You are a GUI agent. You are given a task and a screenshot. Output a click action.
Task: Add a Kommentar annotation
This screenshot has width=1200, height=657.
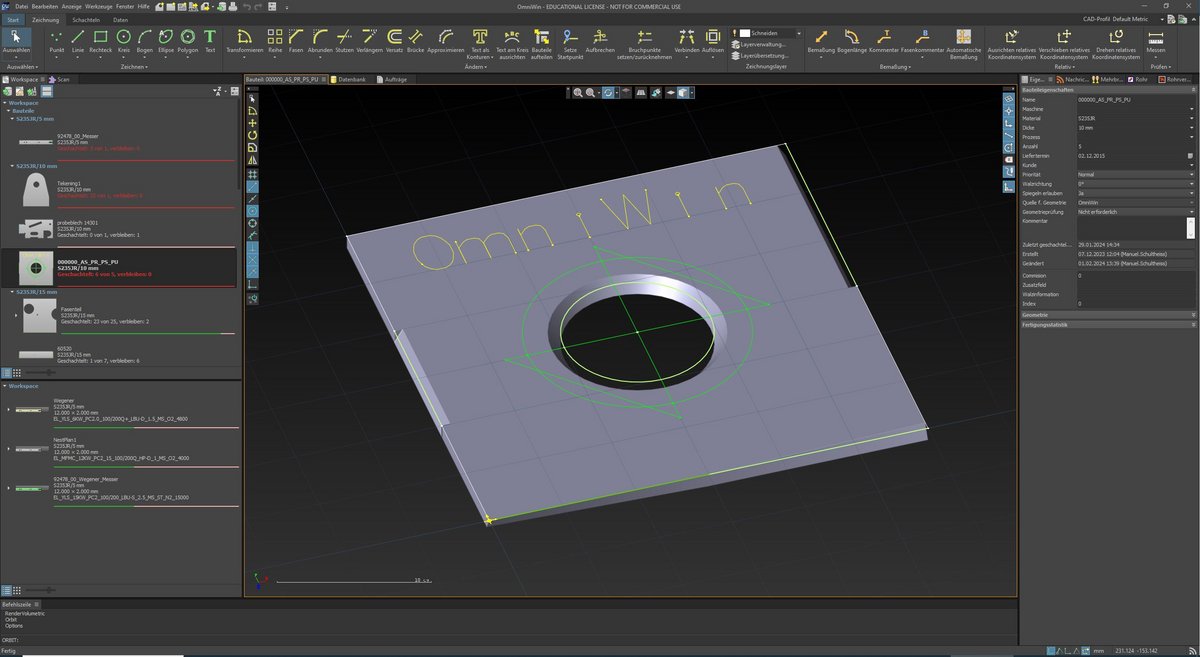pyautogui.click(x=884, y=41)
